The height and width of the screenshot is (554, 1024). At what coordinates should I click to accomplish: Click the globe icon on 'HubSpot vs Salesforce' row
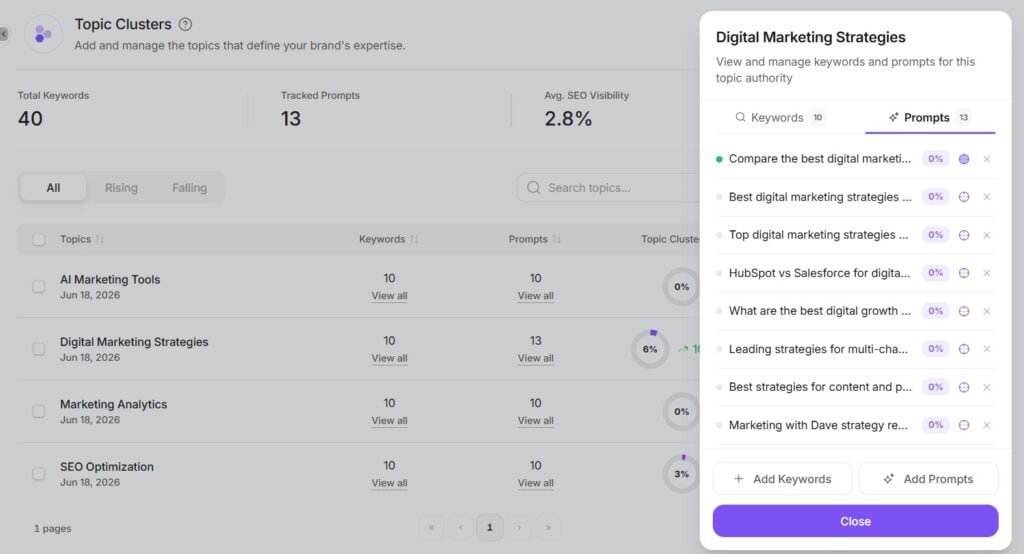[x=964, y=273]
